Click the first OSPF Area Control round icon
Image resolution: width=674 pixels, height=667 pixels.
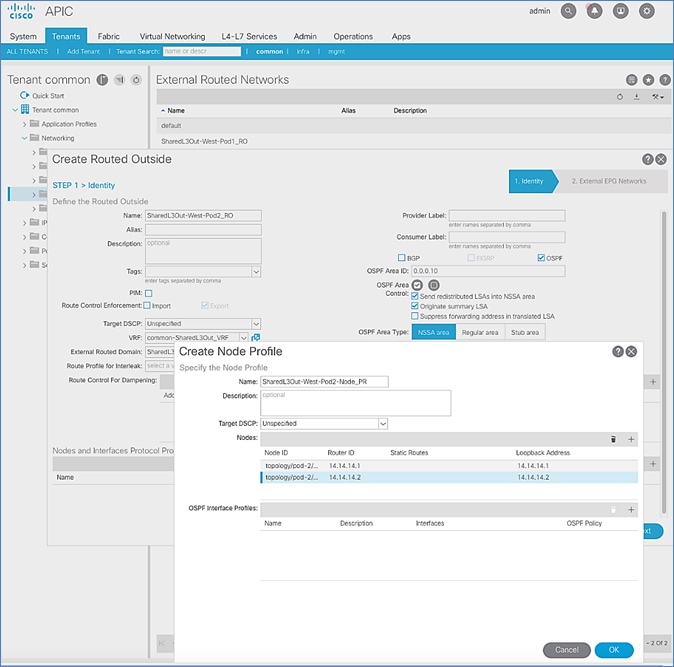coord(417,285)
